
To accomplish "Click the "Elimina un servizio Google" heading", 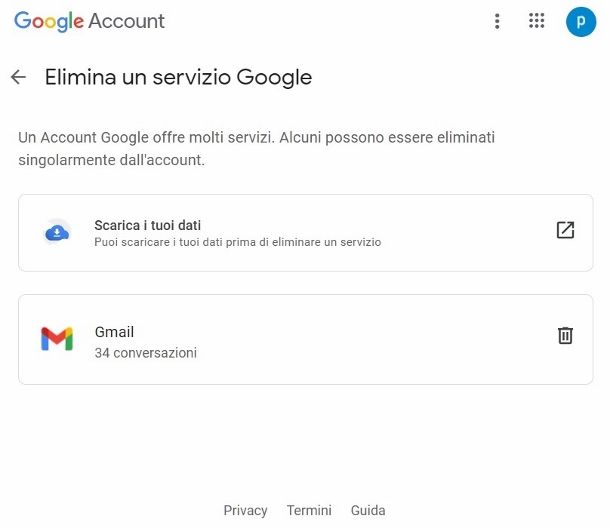I will click(178, 77).
